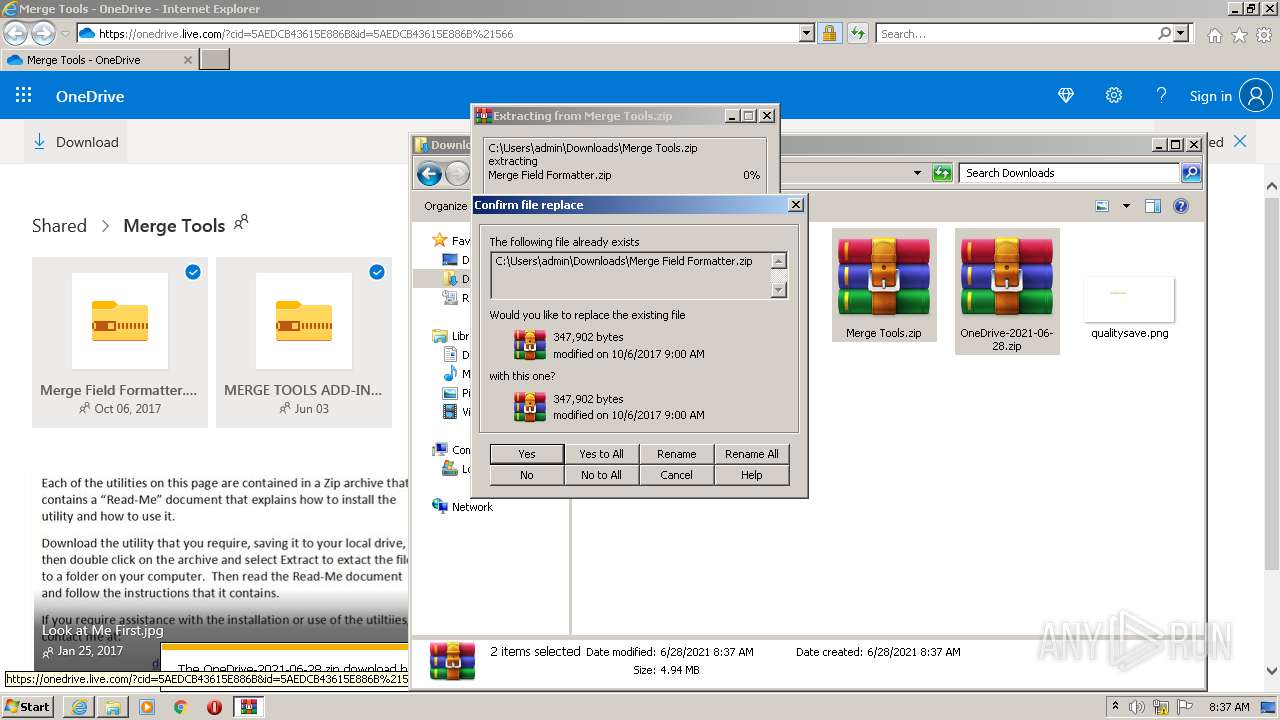Viewport: 1280px width, 720px height.
Task: Click Internet Explorer back button
Action: [x=15, y=33]
